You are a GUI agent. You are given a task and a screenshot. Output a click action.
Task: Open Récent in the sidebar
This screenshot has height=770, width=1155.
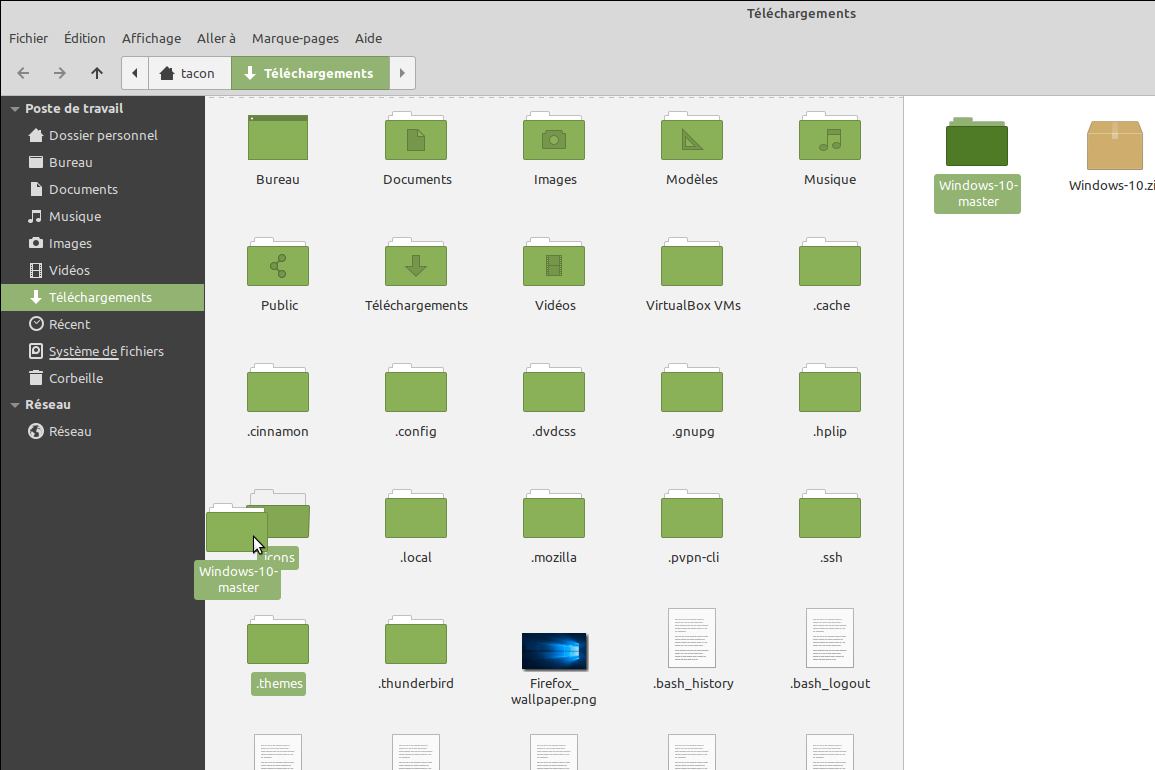point(69,324)
